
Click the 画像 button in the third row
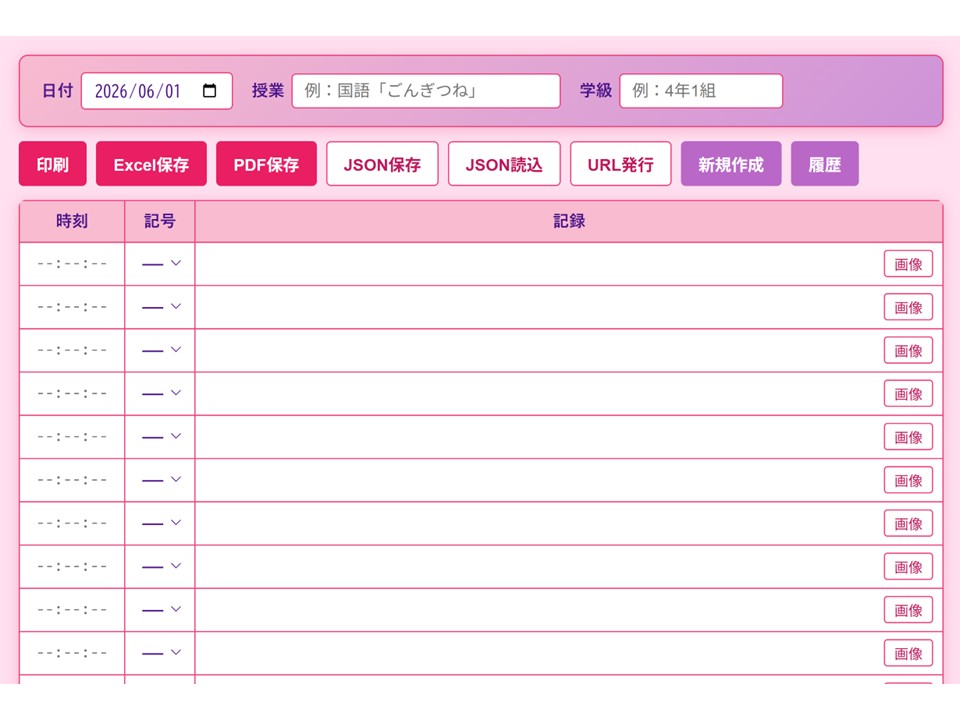pyautogui.click(x=908, y=350)
